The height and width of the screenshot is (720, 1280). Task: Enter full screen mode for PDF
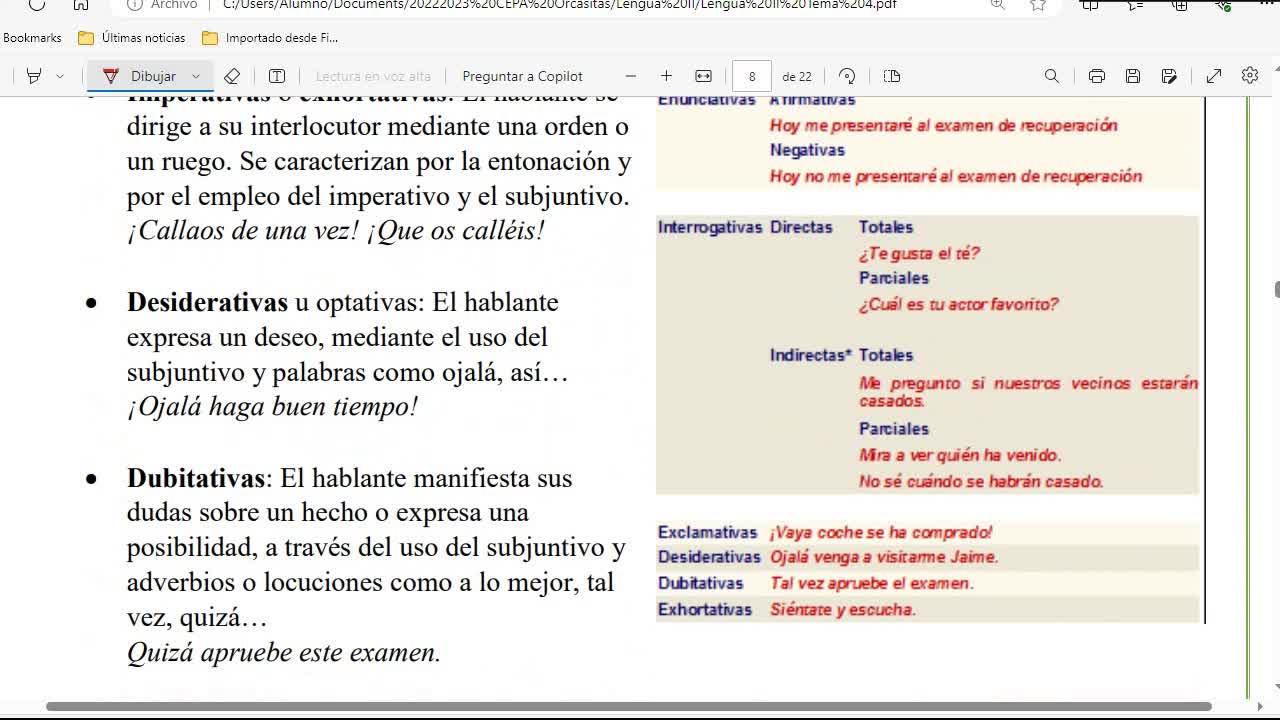(x=1214, y=76)
